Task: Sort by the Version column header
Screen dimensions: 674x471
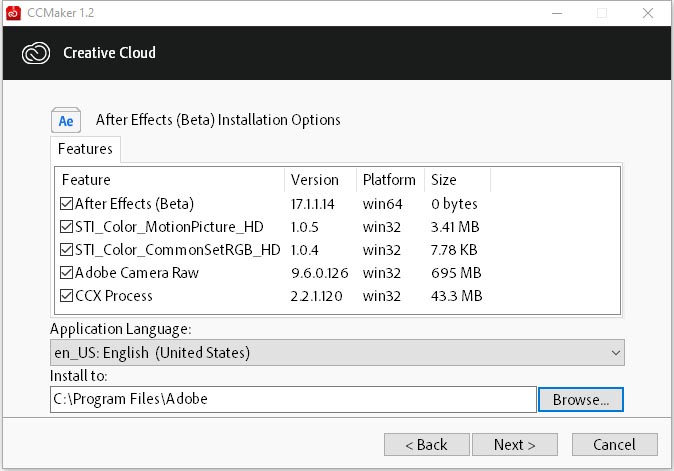Action: 320,180
